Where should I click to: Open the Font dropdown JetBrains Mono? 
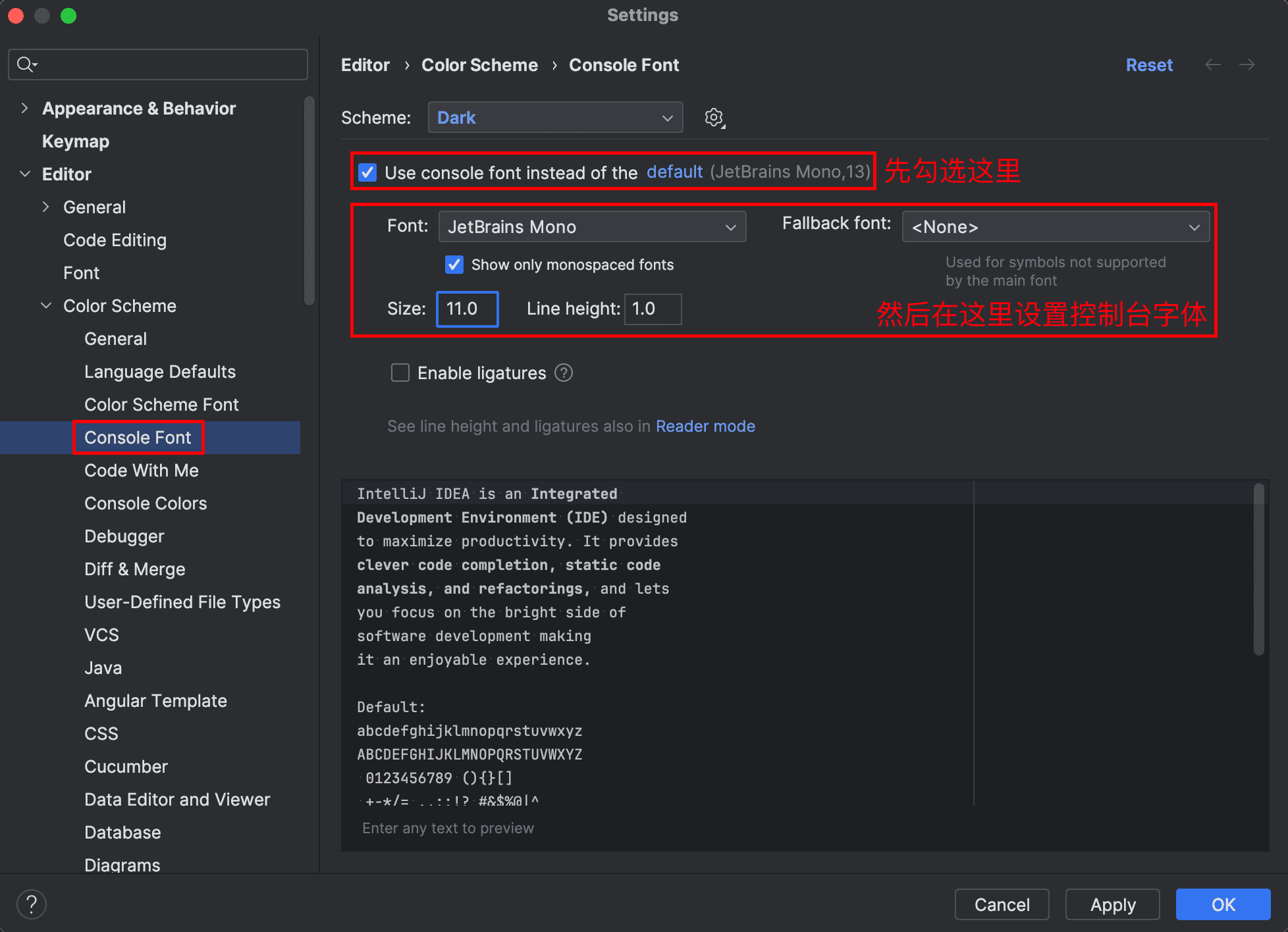coord(592,227)
